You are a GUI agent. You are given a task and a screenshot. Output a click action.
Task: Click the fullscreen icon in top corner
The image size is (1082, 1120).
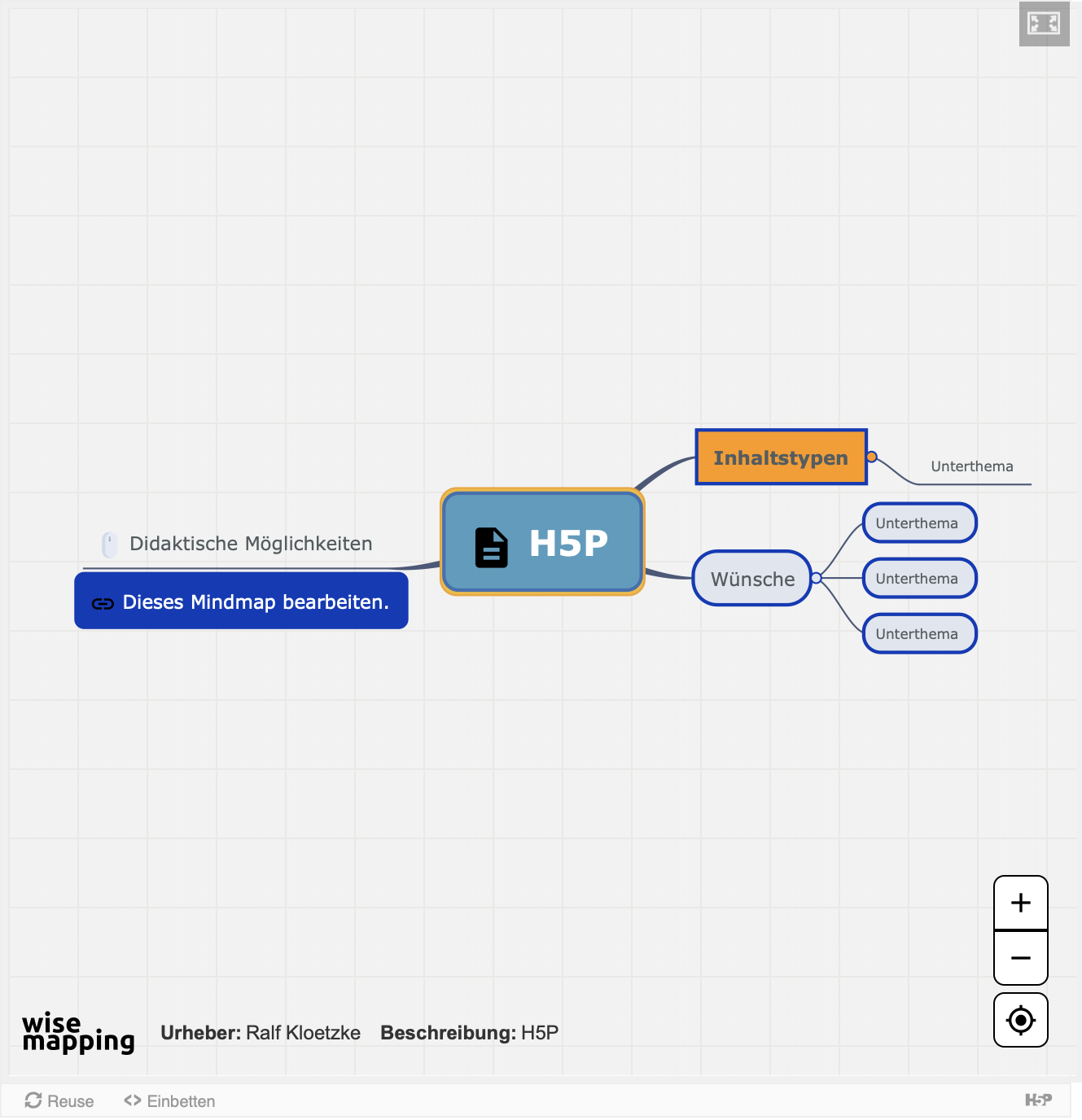(1043, 24)
